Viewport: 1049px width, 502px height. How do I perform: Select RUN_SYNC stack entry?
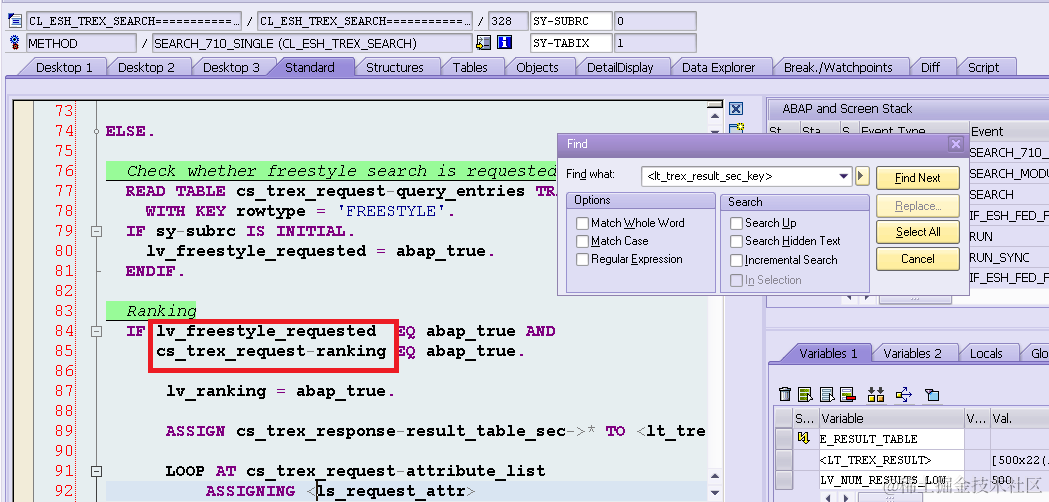(1008, 257)
